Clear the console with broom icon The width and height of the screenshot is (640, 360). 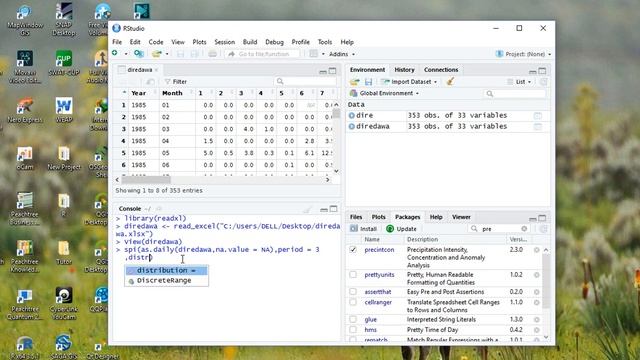point(307,209)
